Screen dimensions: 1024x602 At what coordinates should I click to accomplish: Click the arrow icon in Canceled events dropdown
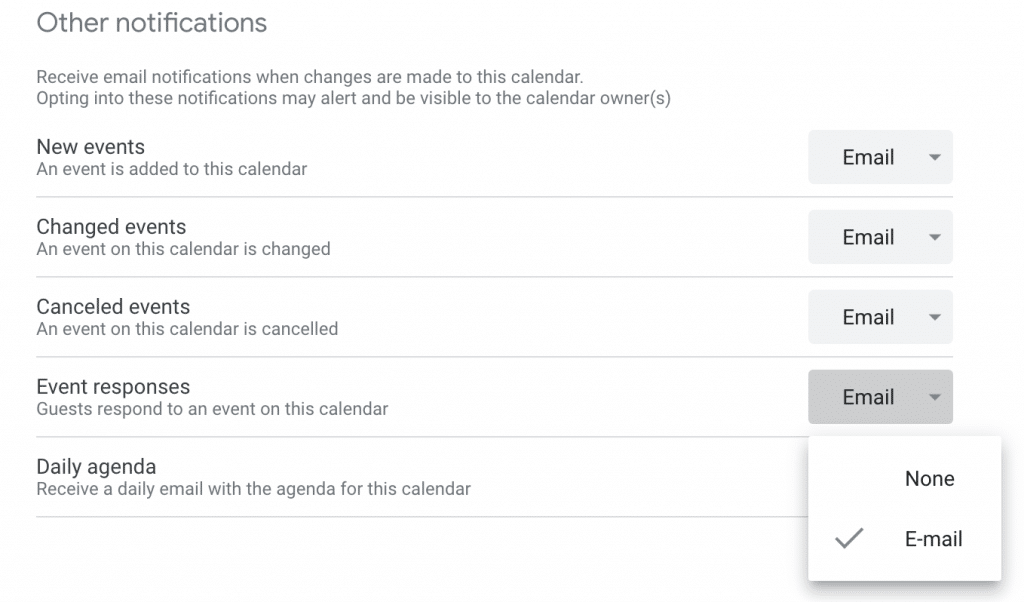(x=934, y=318)
